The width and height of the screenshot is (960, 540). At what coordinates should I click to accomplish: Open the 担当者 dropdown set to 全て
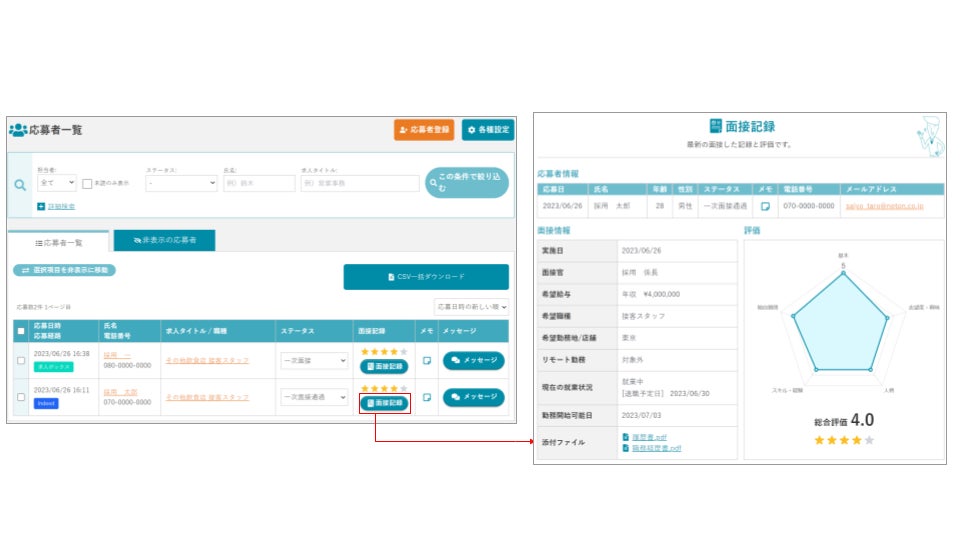coord(56,182)
